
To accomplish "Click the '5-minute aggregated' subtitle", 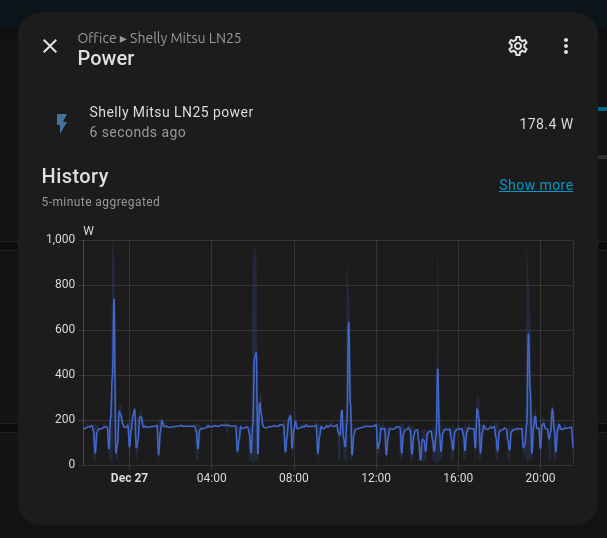I will point(100,201).
